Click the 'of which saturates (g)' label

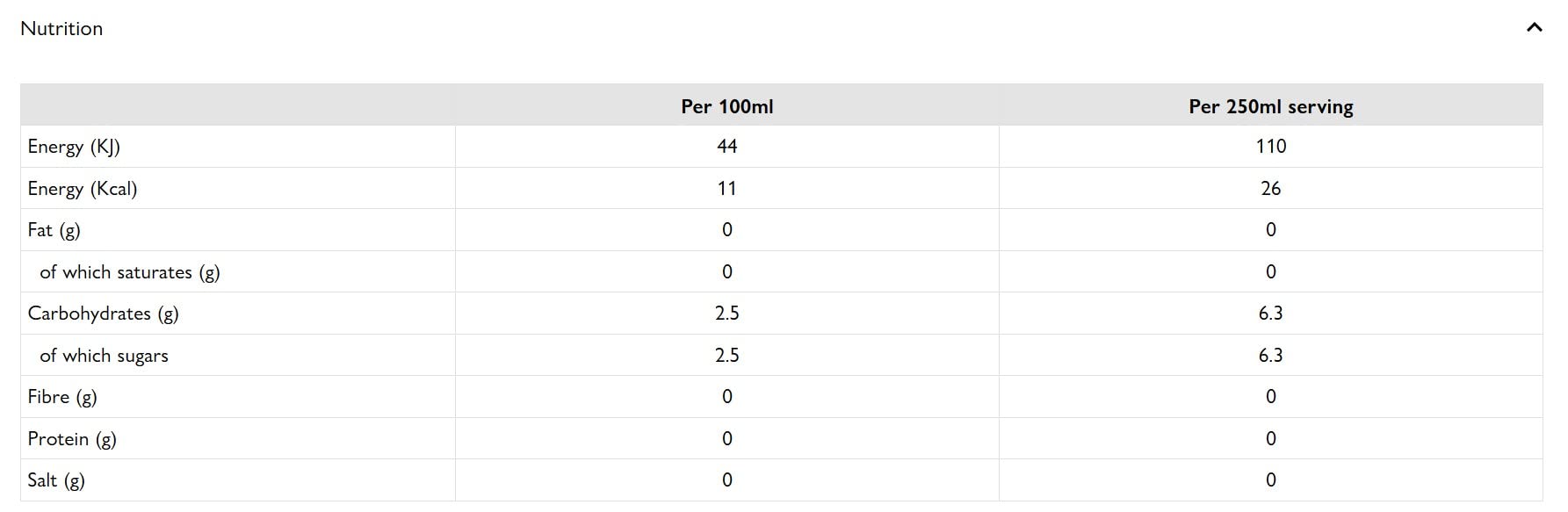[x=130, y=272]
